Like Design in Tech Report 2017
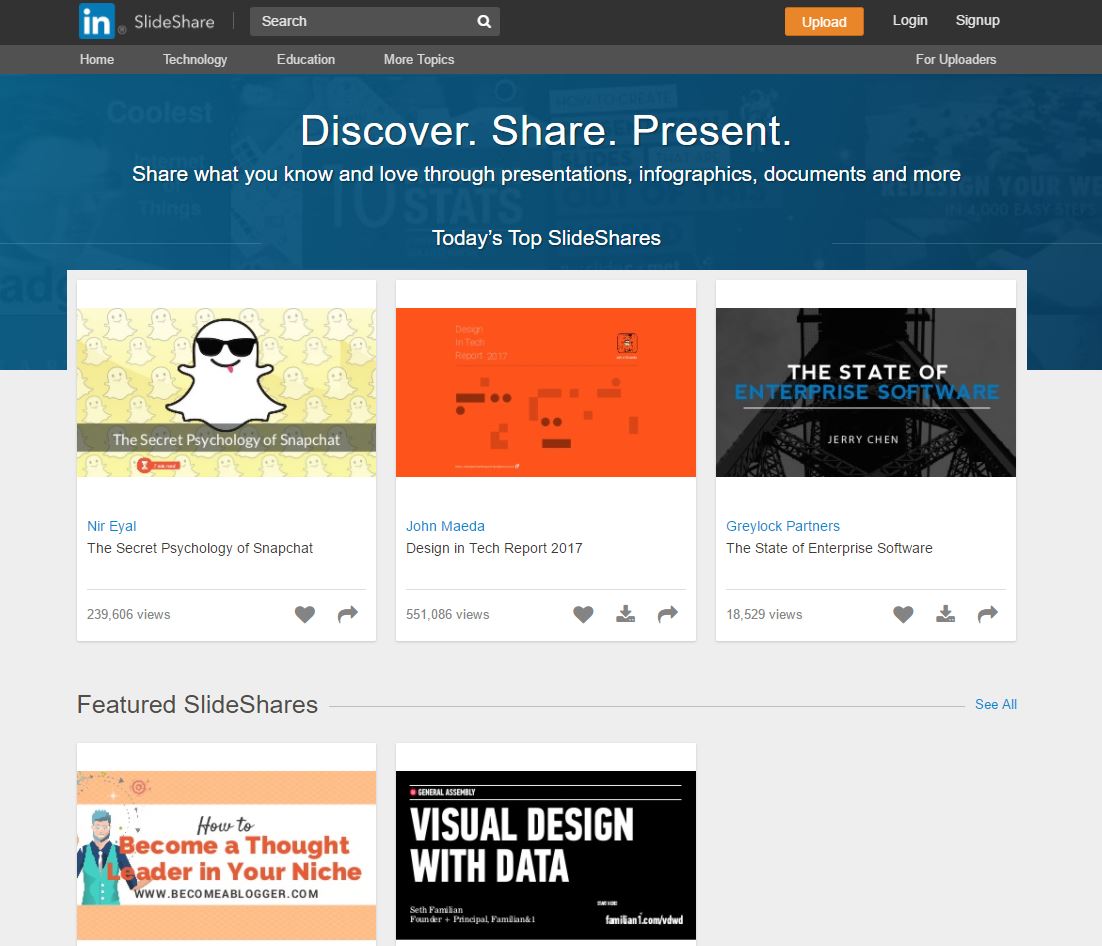Viewport: 1102px width, 946px height. click(x=583, y=614)
